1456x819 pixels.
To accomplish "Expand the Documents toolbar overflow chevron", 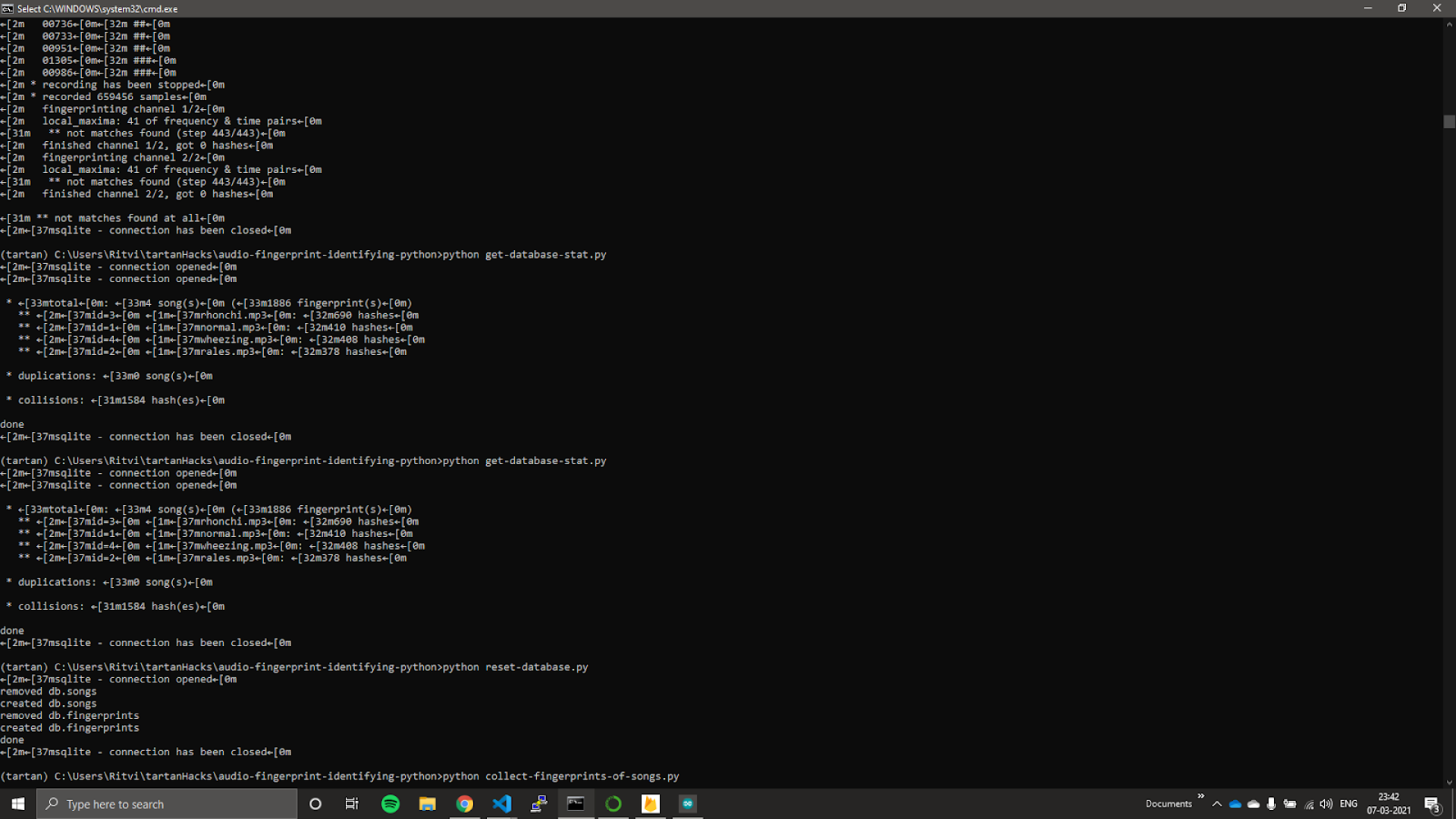I will (1200, 796).
